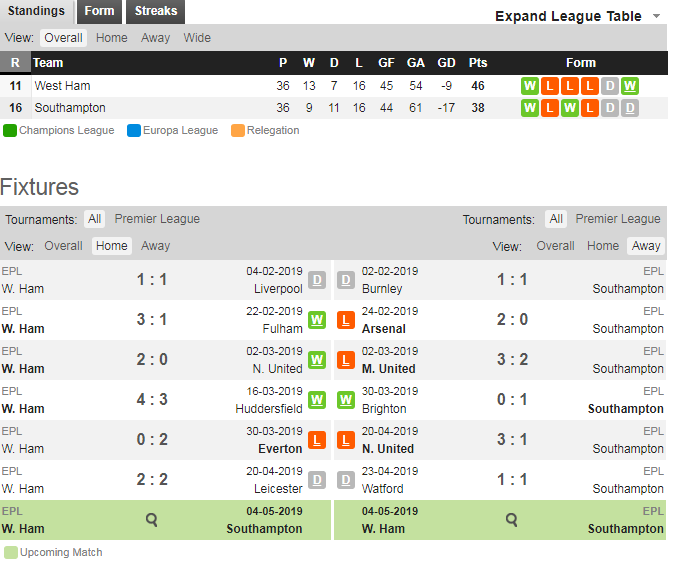Viewport: 674px width, 570px height.
Task: Open the W. Ham vs Southampton match preview magnifier
Action: pyautogui.click(x=151, y=520)
